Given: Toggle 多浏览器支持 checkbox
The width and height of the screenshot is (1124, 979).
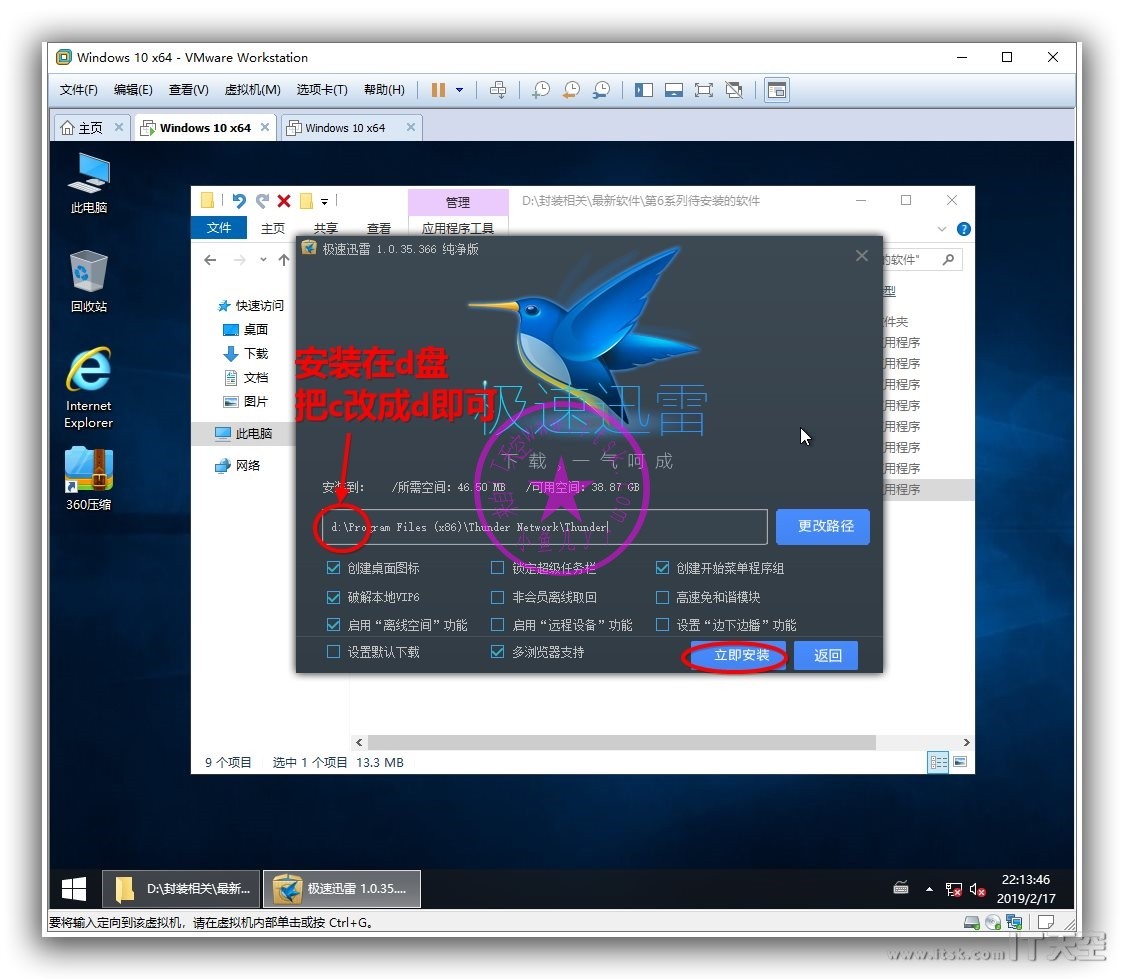Looking at the screenshot, I should pos(497,651).
